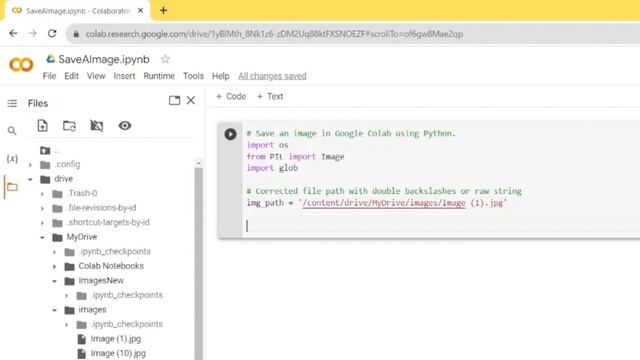This screenshot has width=640, height=360.
Task: Expand the .shortcut-targets-by-id folder
Action: tap(42, 223)
